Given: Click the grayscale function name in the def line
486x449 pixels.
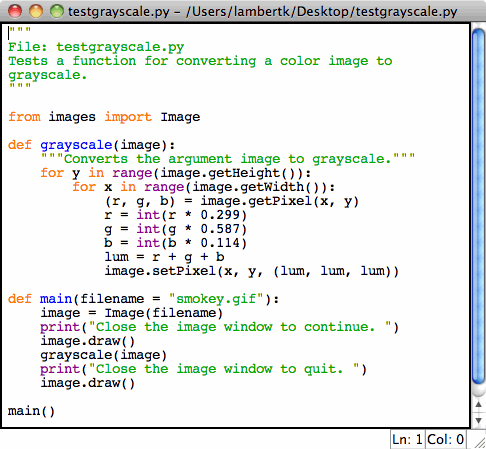Looking at the screenshot, I should (x=76, y=145).
